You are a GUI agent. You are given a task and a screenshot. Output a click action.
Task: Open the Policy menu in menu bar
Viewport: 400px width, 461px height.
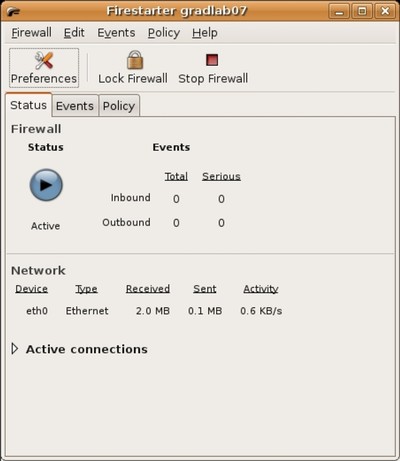pos(164,33)
